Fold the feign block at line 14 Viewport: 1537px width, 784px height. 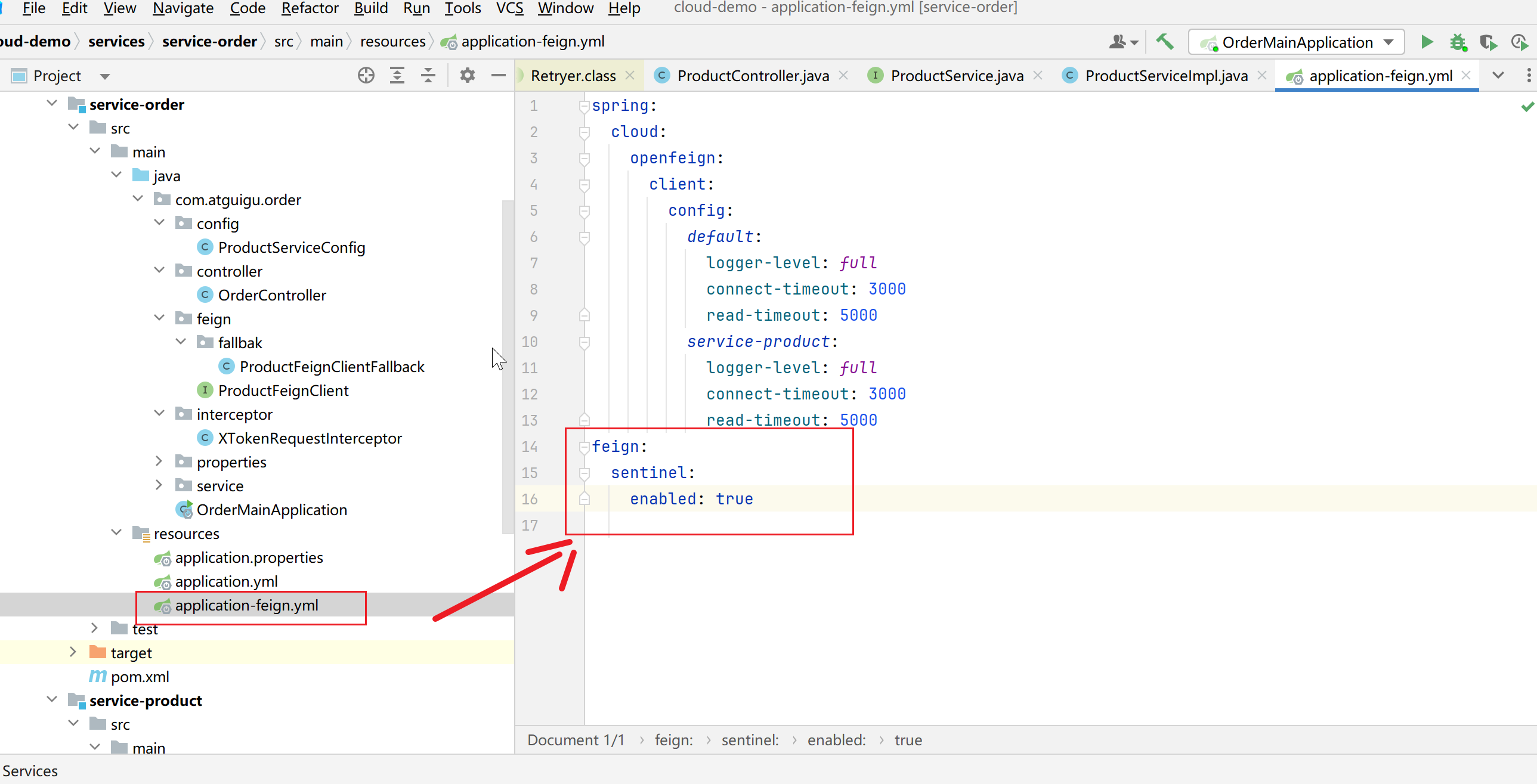584,447
